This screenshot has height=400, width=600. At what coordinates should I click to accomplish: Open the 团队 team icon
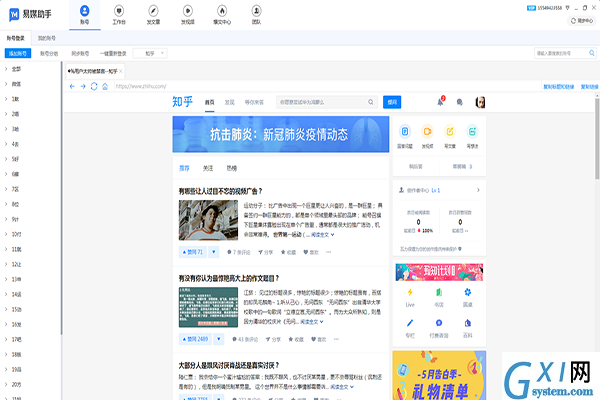(256, 15)
